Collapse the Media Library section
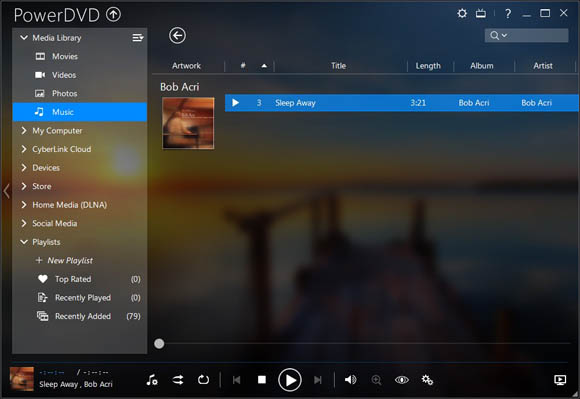The height and width of the screenshot is (399, 580). (24, 38)
